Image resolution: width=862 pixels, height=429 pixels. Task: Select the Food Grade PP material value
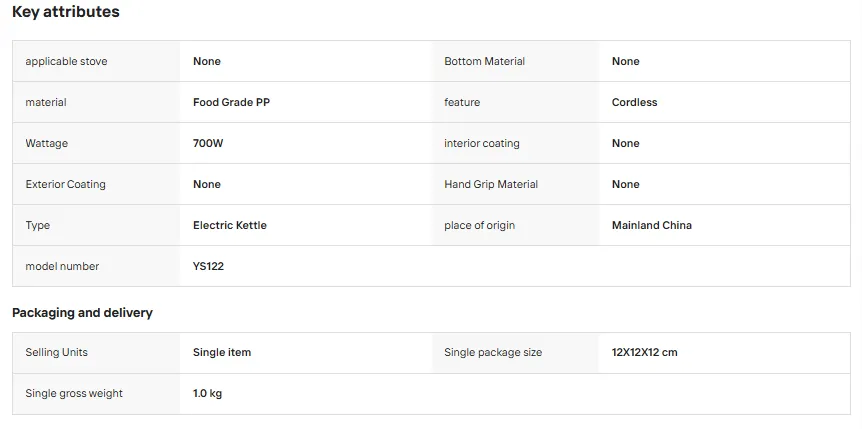tap(231, 102)
